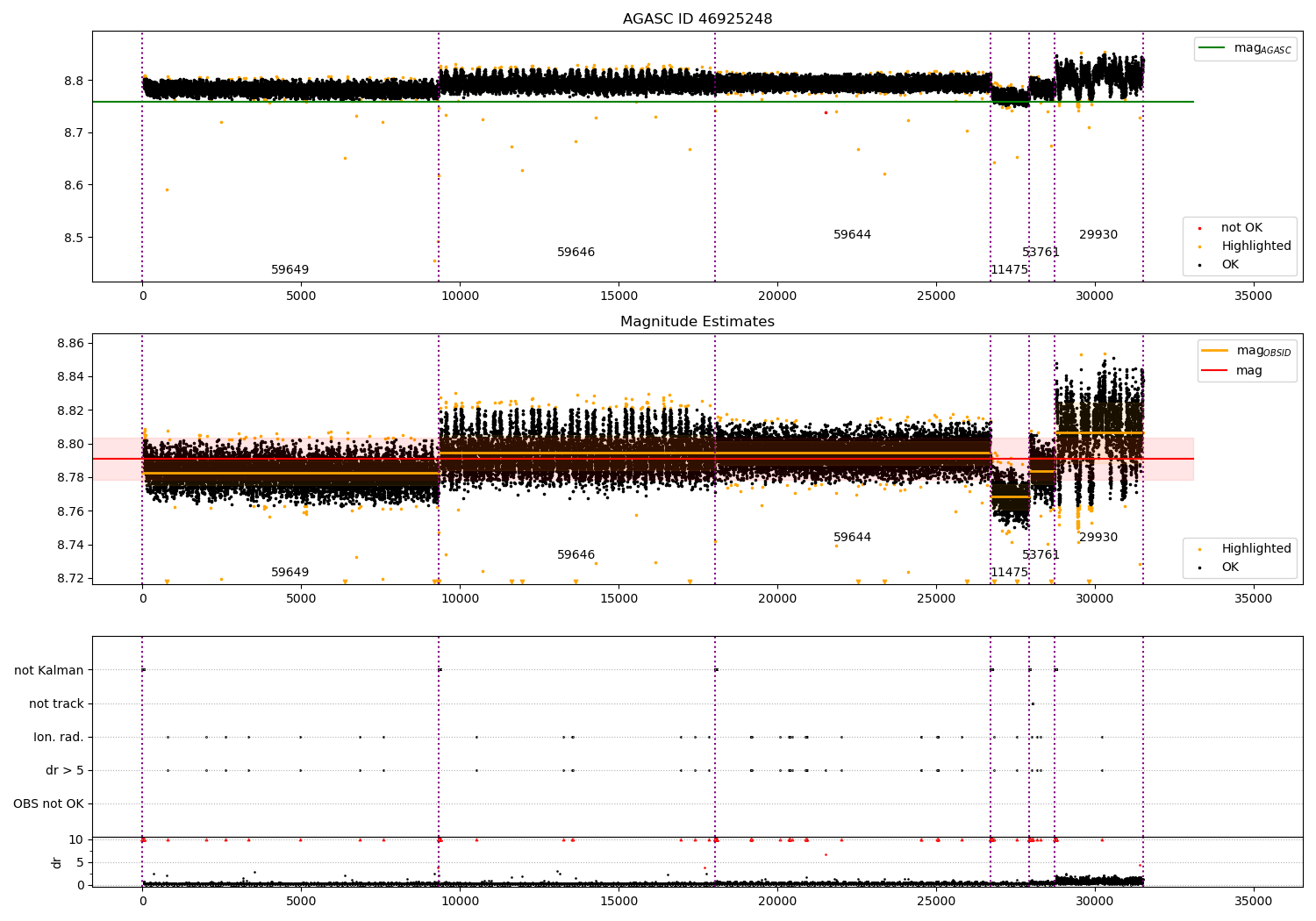1316x921 pixels.
Task: Click the 'Ion. rad.' axis label
Action: point(59,738)
